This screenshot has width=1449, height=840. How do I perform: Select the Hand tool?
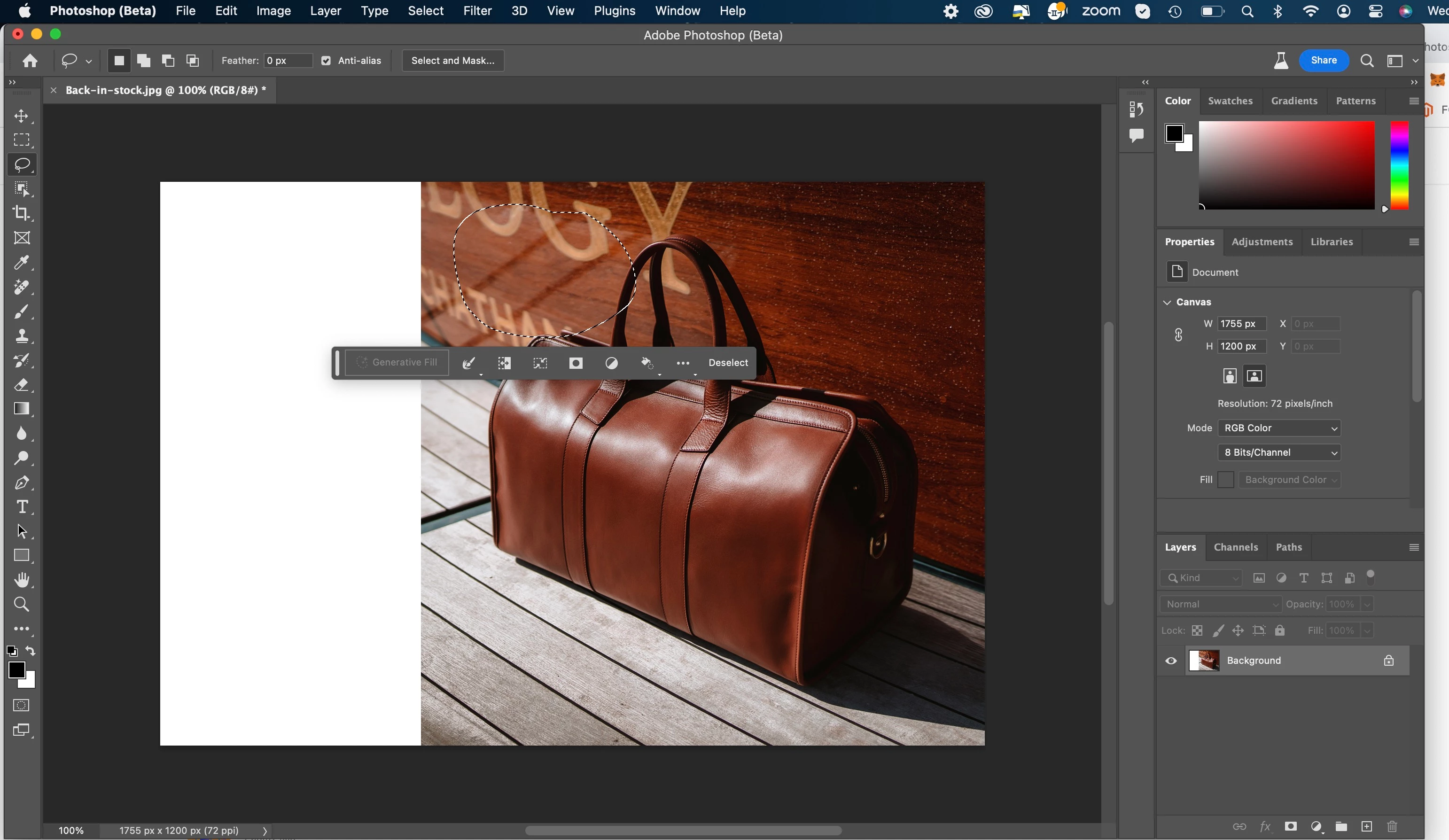click(22, 580)
